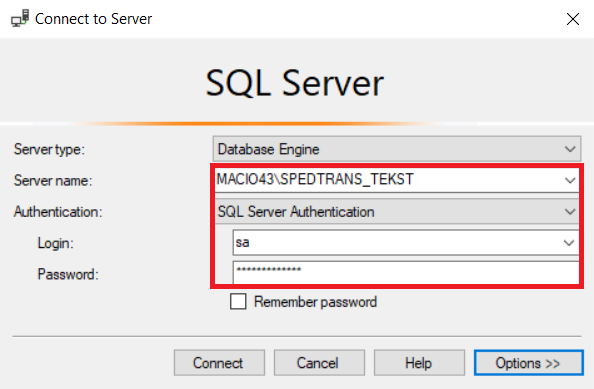594x389 pixels.
Task: Open the Server type dropdown arrow
Action: coord(570,149)
